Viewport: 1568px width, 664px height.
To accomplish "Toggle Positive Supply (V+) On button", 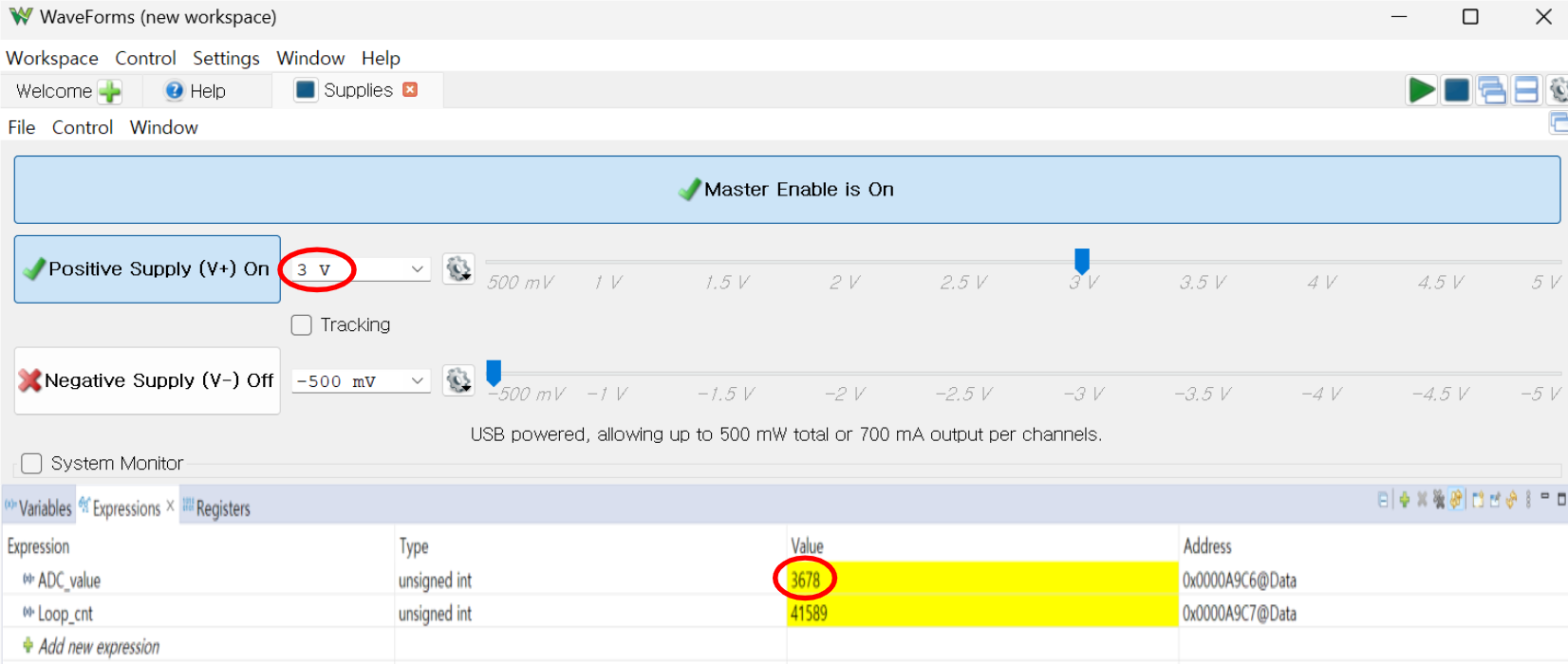I will [147, 269].
